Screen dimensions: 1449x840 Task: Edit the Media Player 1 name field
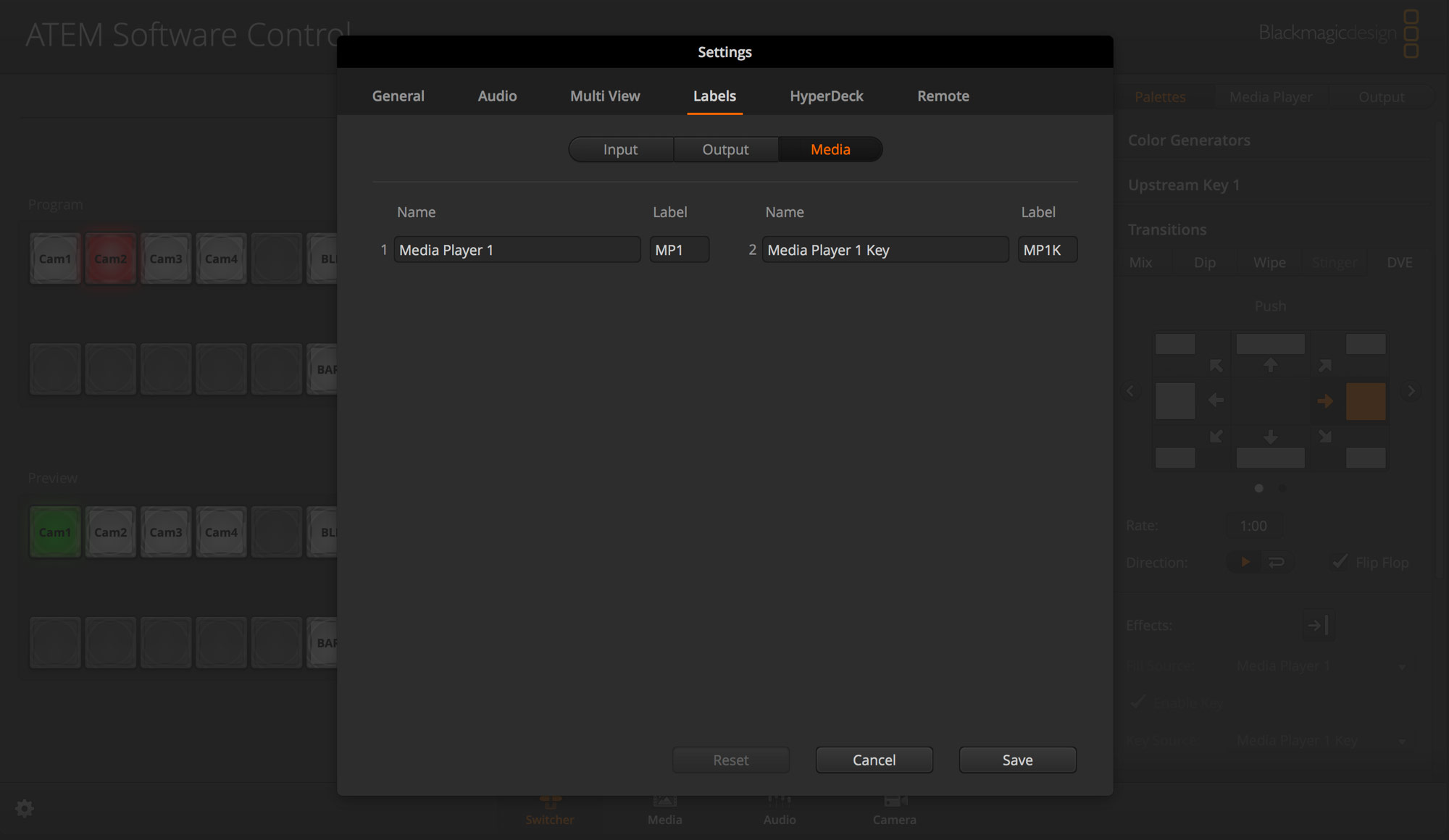point(517,249)
